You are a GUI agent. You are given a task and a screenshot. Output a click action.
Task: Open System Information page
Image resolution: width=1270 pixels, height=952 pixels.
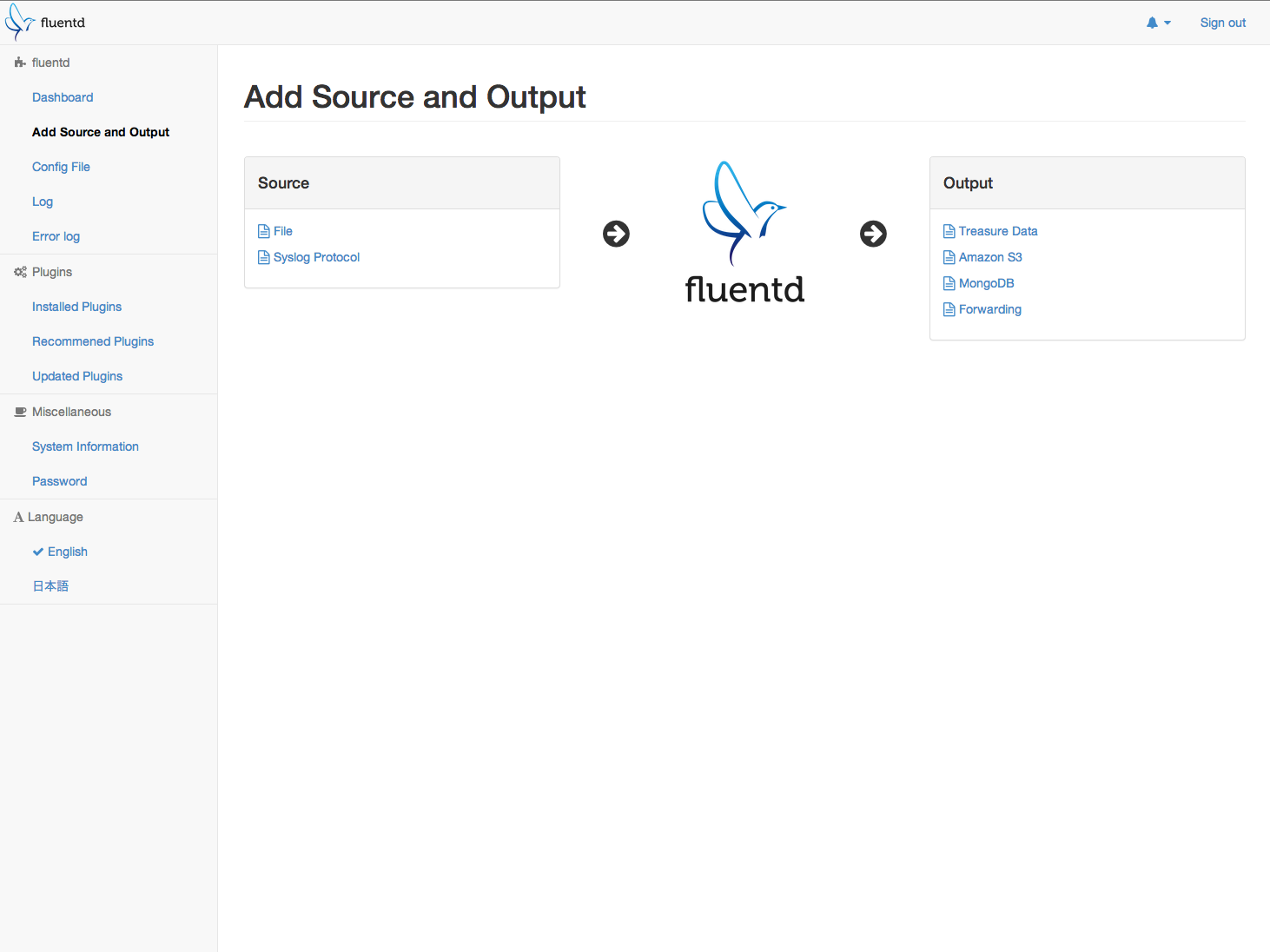coord(85,446)
